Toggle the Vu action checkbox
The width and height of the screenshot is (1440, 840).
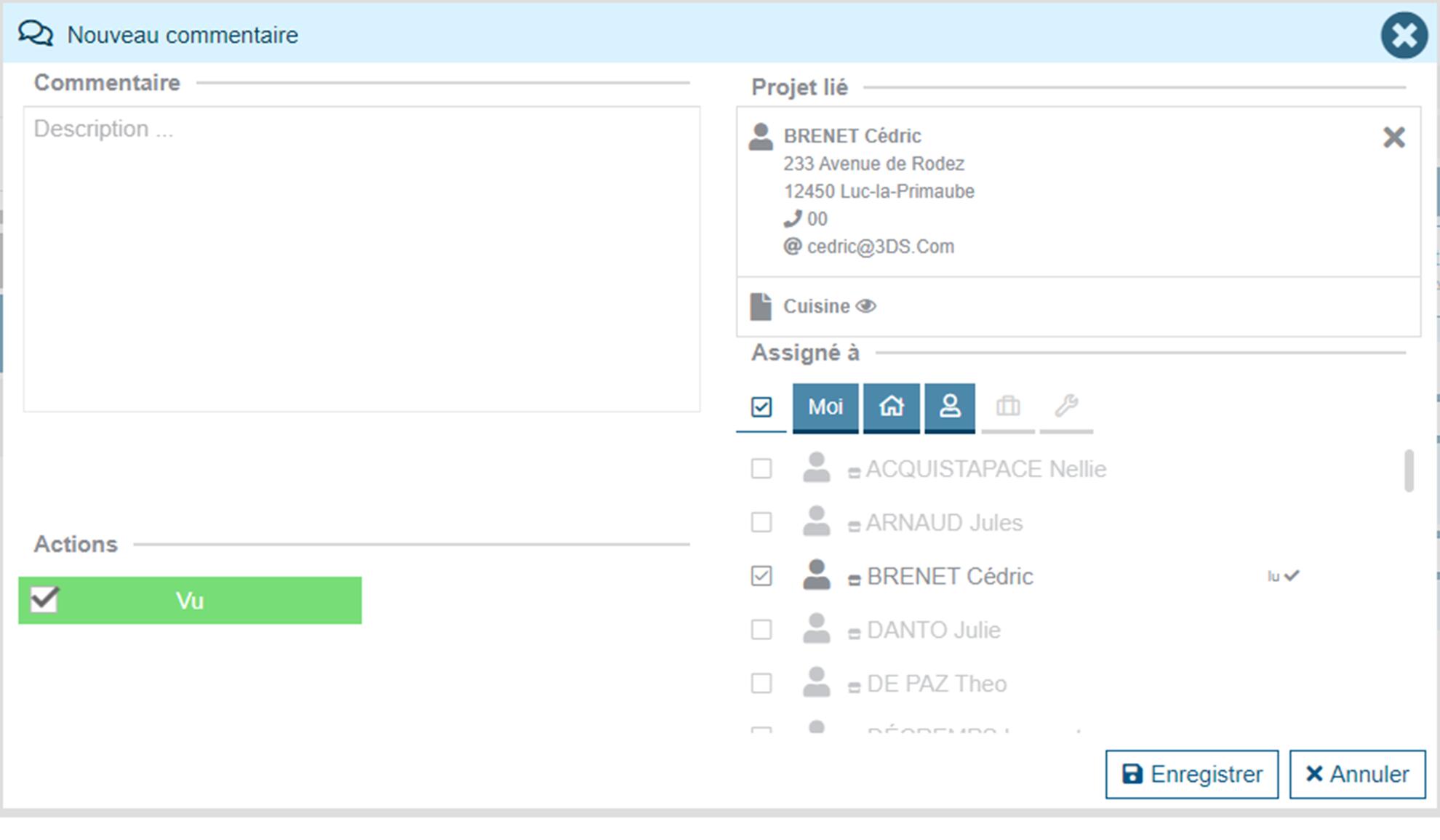tap(44, 600)
